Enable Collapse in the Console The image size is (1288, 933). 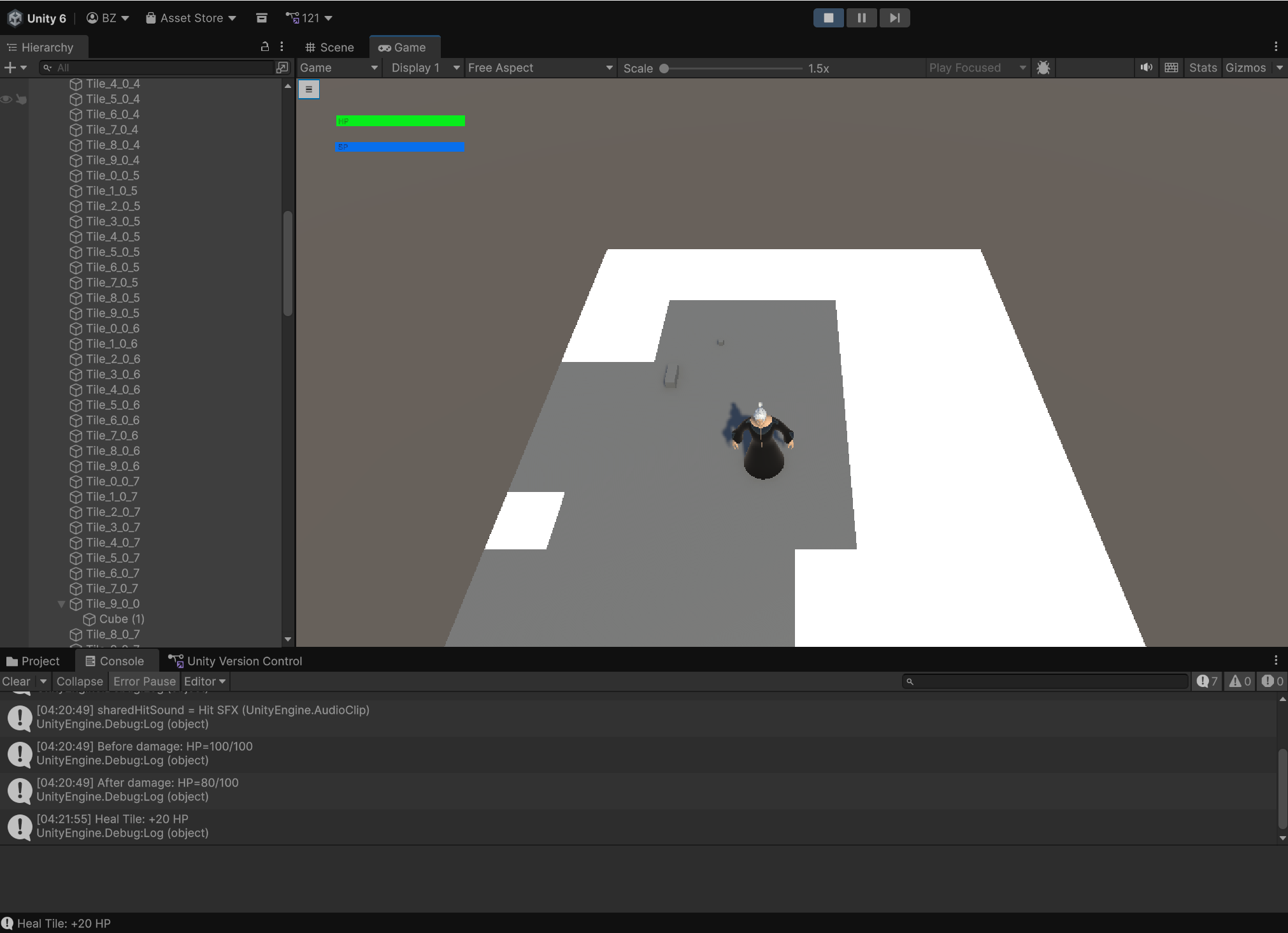coord(80,681)
